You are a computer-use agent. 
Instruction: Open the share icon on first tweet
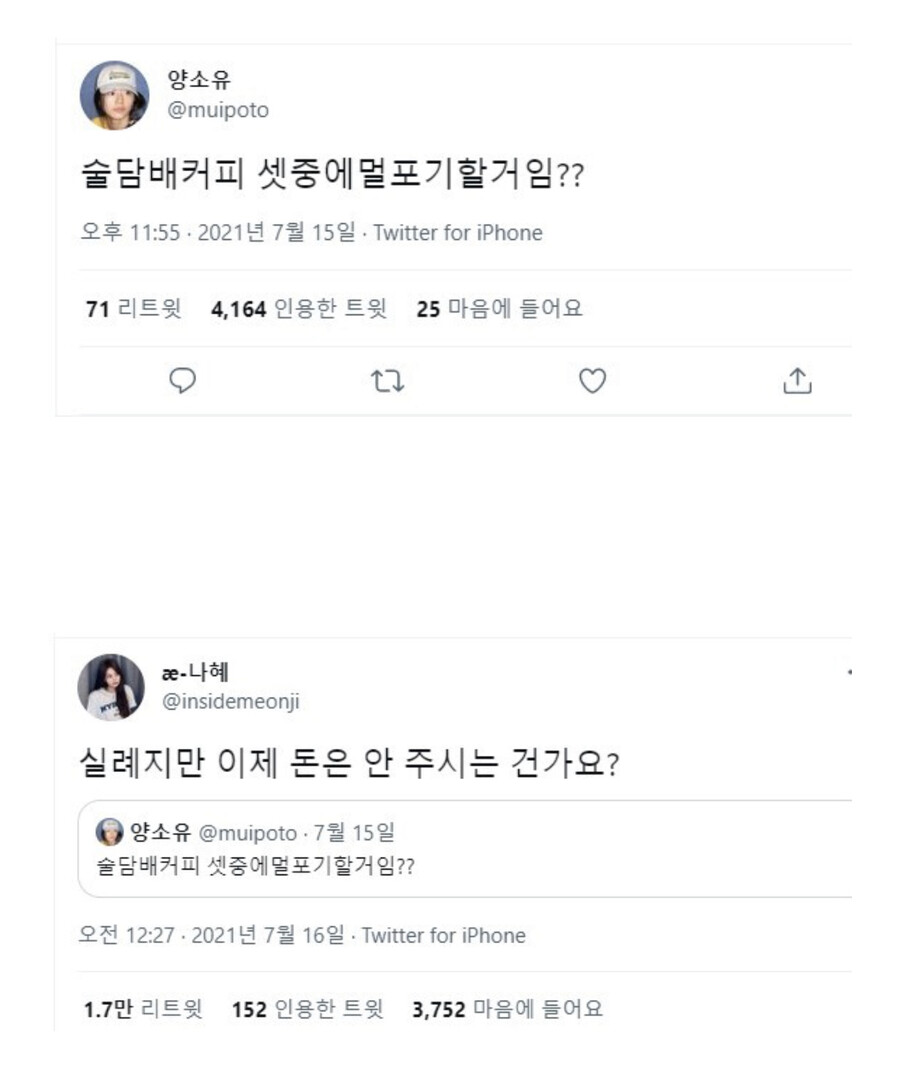[796, 380]
